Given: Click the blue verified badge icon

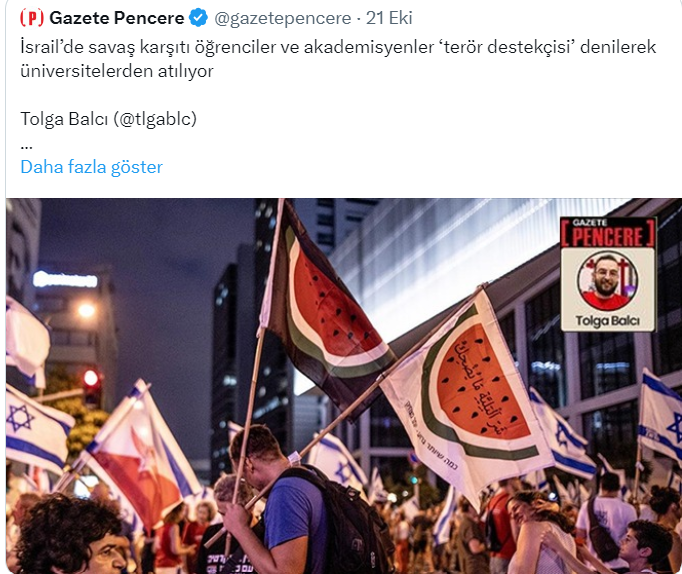Looking at the screenshot, I should [199, 18].
